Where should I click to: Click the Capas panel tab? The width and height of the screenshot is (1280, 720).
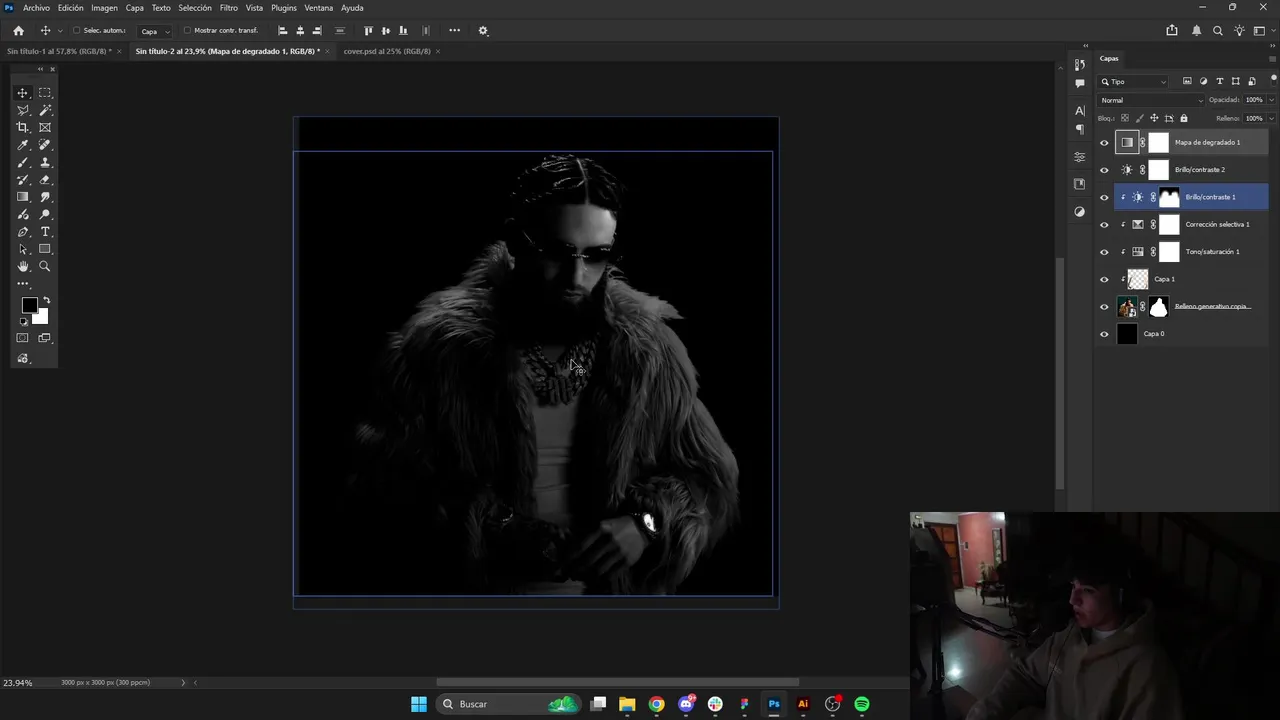(x=1109, y=58)
